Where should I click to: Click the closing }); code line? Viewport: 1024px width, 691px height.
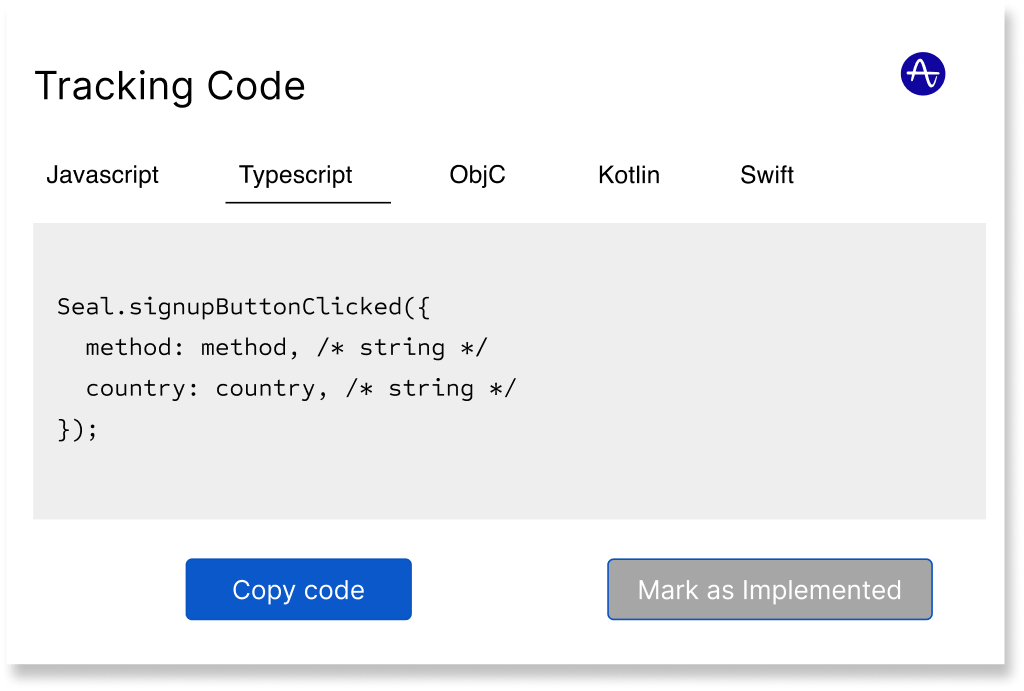[77, 430]
